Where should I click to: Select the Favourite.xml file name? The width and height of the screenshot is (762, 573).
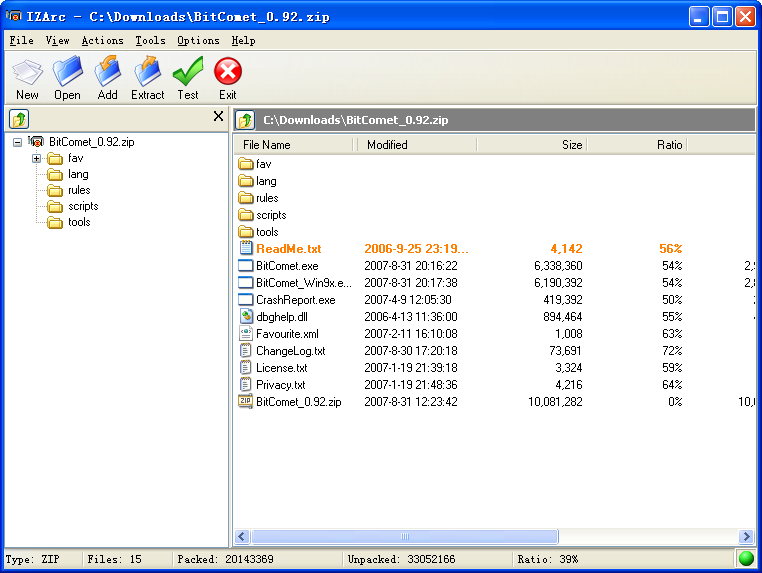(x=287, y=334)
